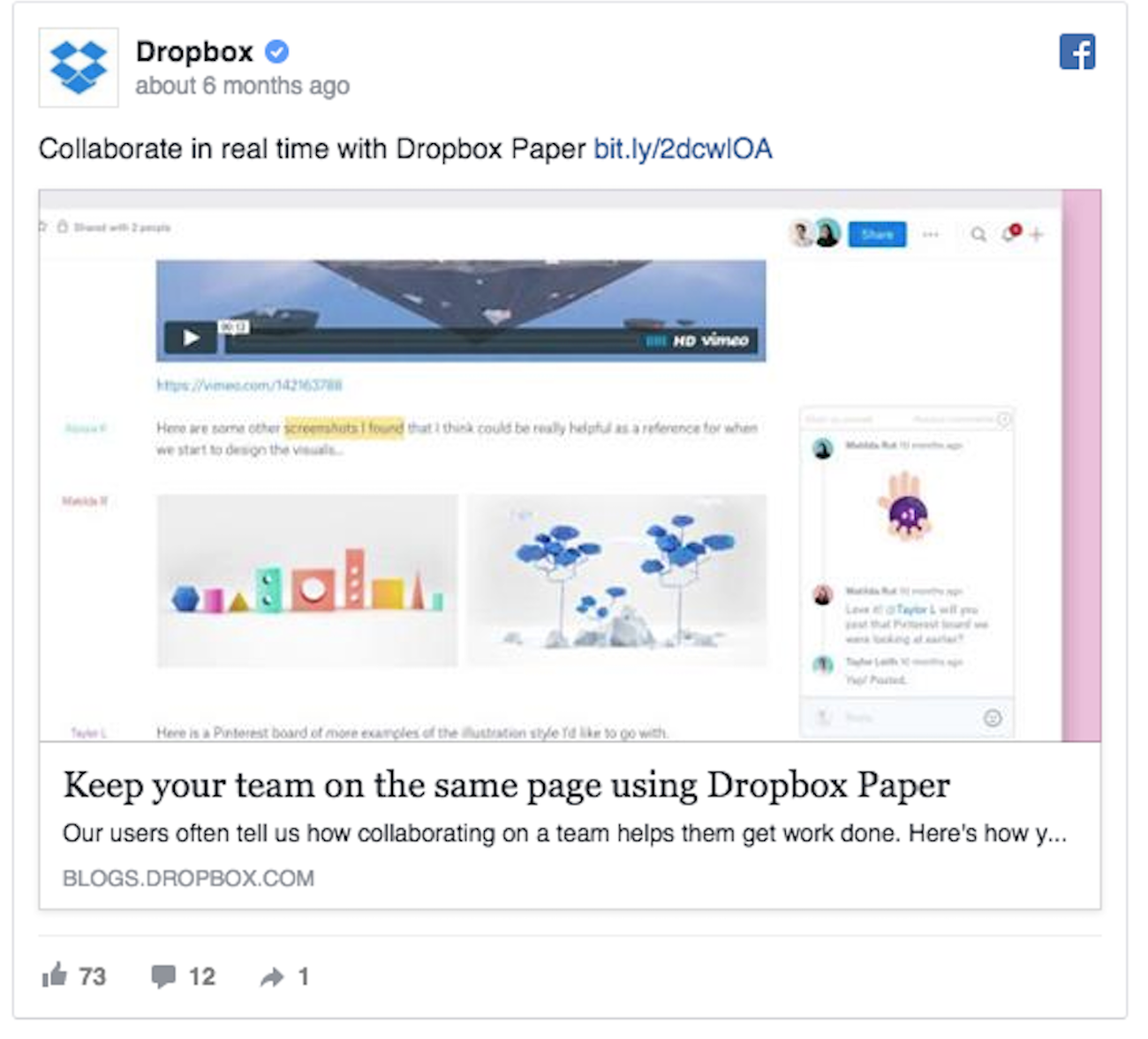
Task: Open the Dropbox page name link
Action: click(x=194, y=52)
